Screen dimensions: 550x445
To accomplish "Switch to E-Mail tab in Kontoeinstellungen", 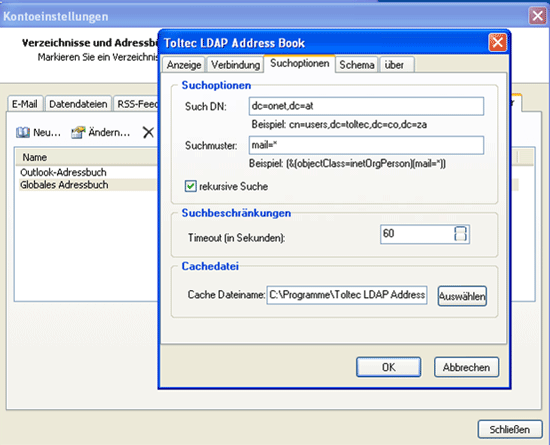I will point(25,104).
